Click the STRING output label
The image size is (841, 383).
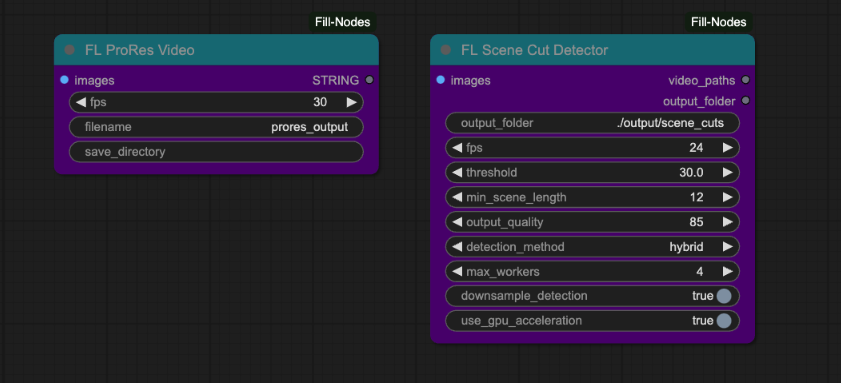336,80
